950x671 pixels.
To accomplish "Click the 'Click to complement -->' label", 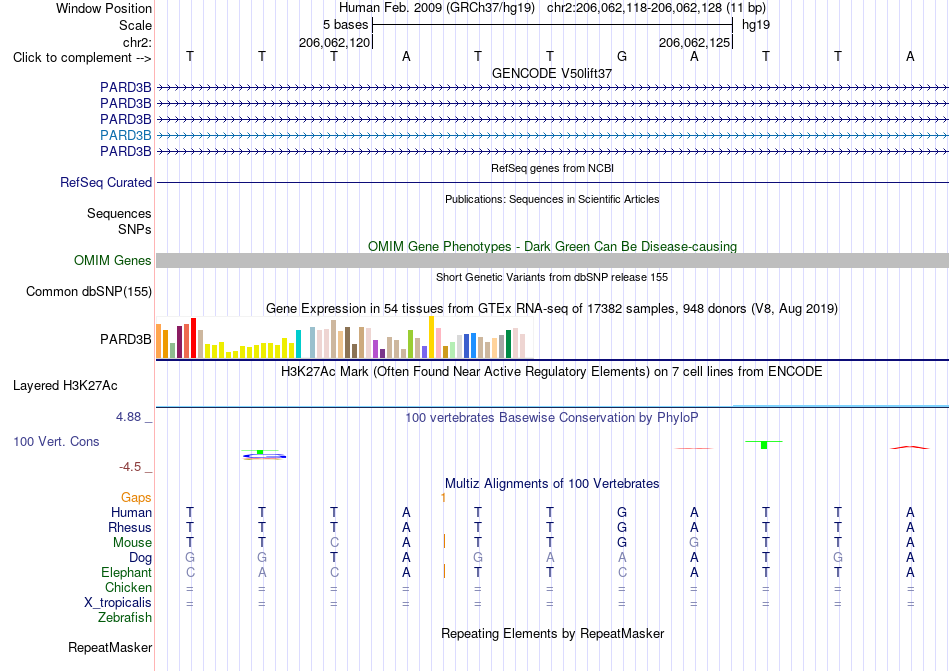I will [82, 58].
